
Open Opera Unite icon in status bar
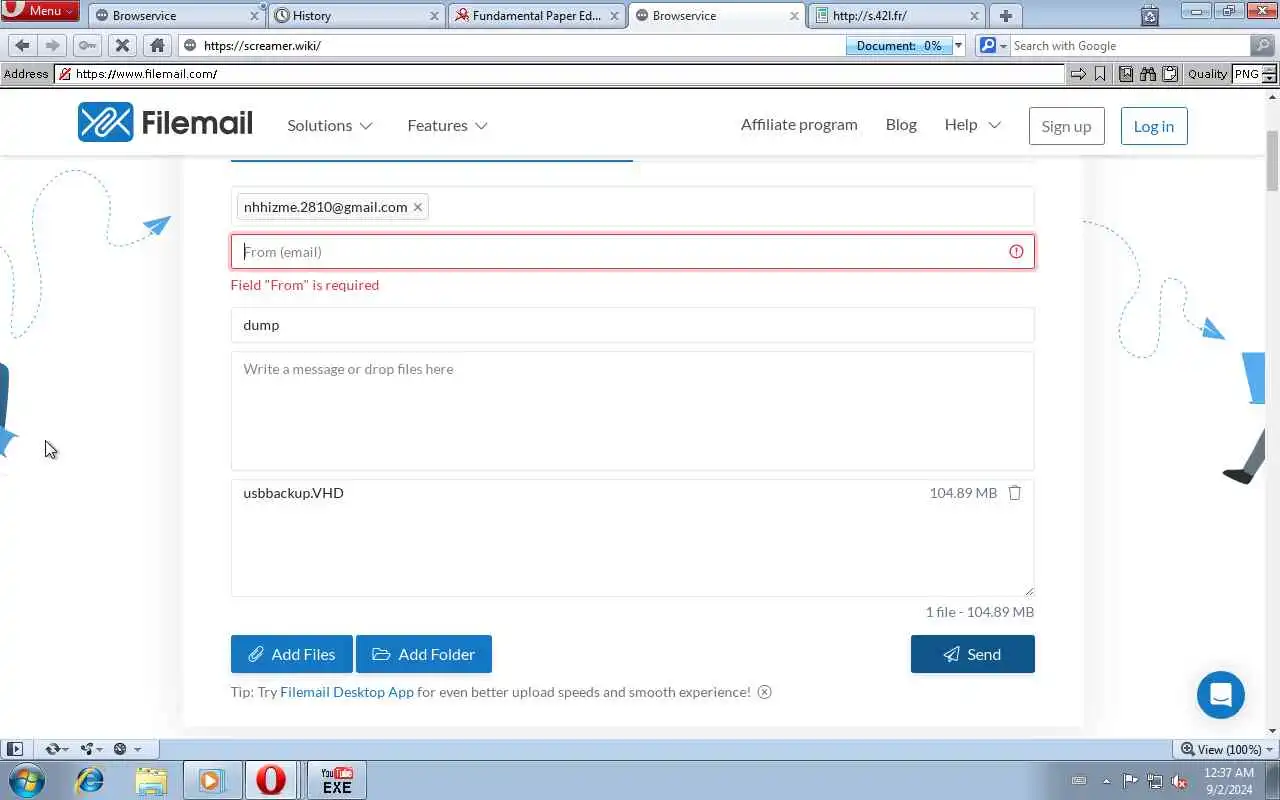91,748
